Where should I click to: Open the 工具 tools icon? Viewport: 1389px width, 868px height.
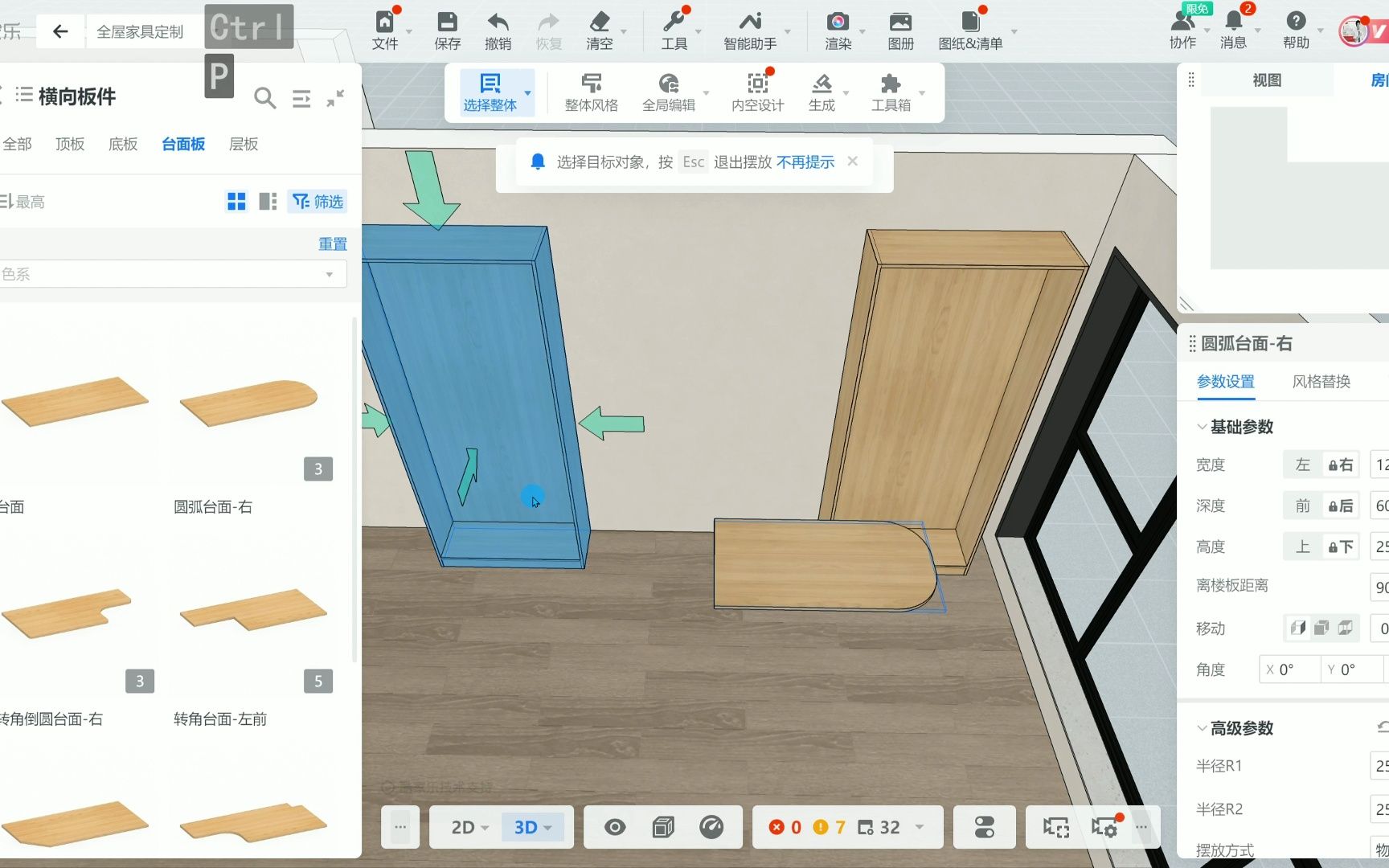pyautogui.click(x=674, y=31)
